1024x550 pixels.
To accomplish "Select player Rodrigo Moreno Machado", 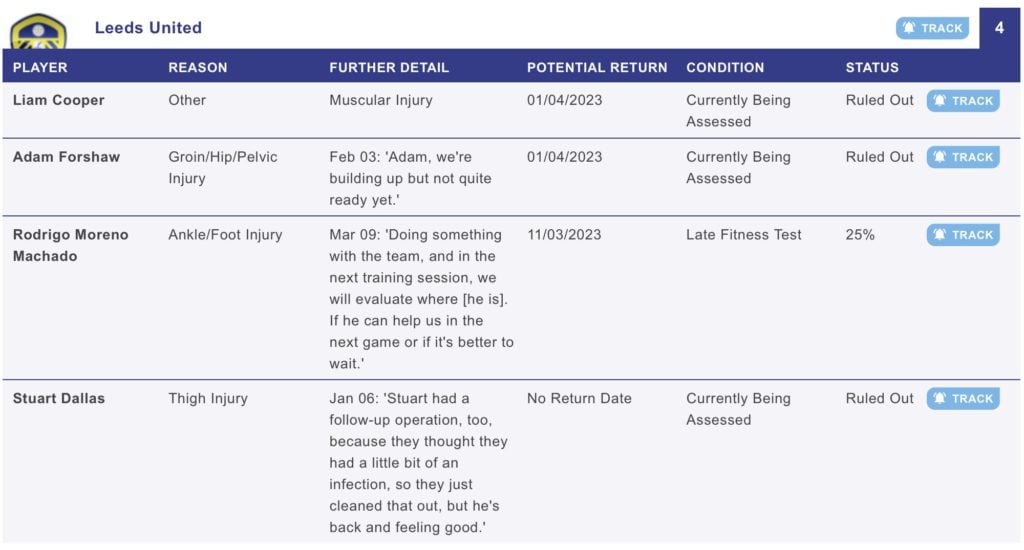I will tap(71, 245).
